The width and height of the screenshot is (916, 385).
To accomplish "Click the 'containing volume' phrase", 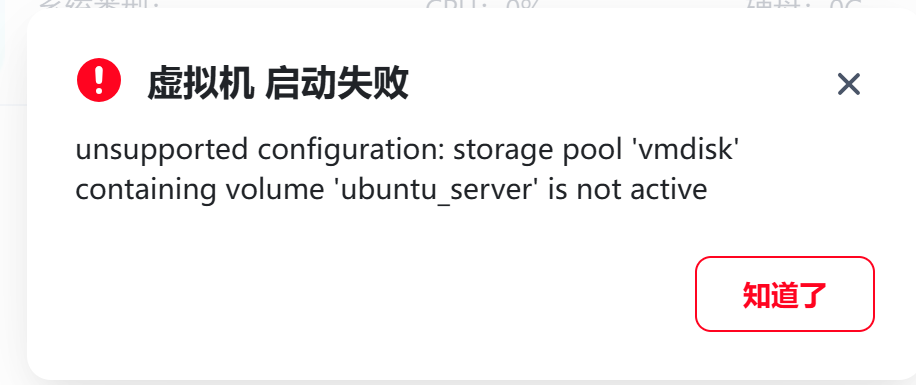I will tap(200, 190).
